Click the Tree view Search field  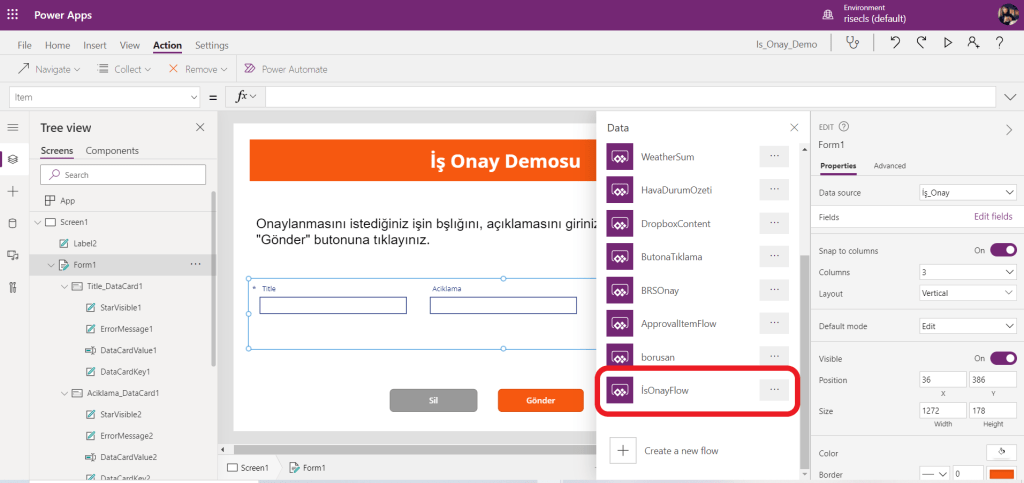click(123, 175)
